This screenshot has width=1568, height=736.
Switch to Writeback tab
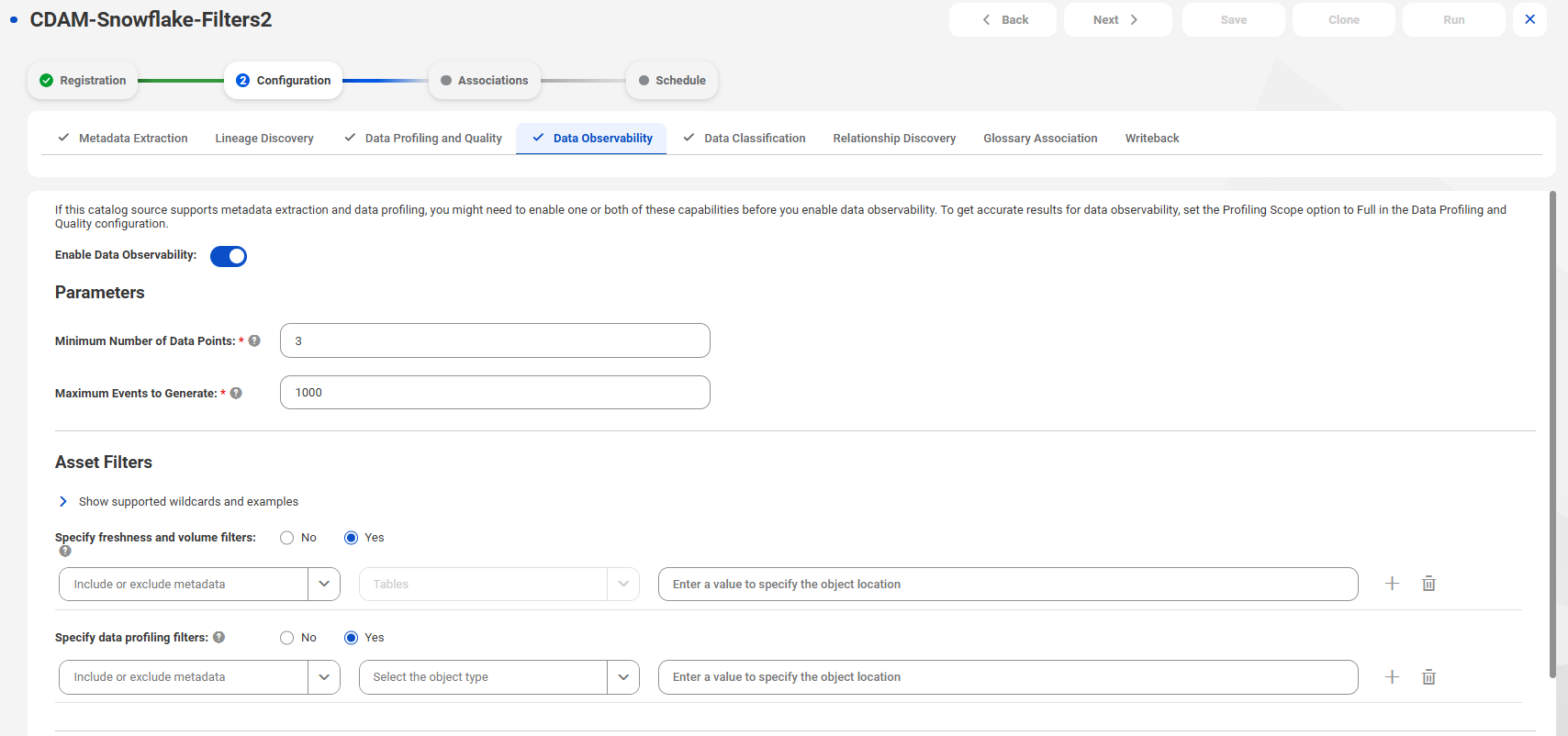(x=1152, y=139)
